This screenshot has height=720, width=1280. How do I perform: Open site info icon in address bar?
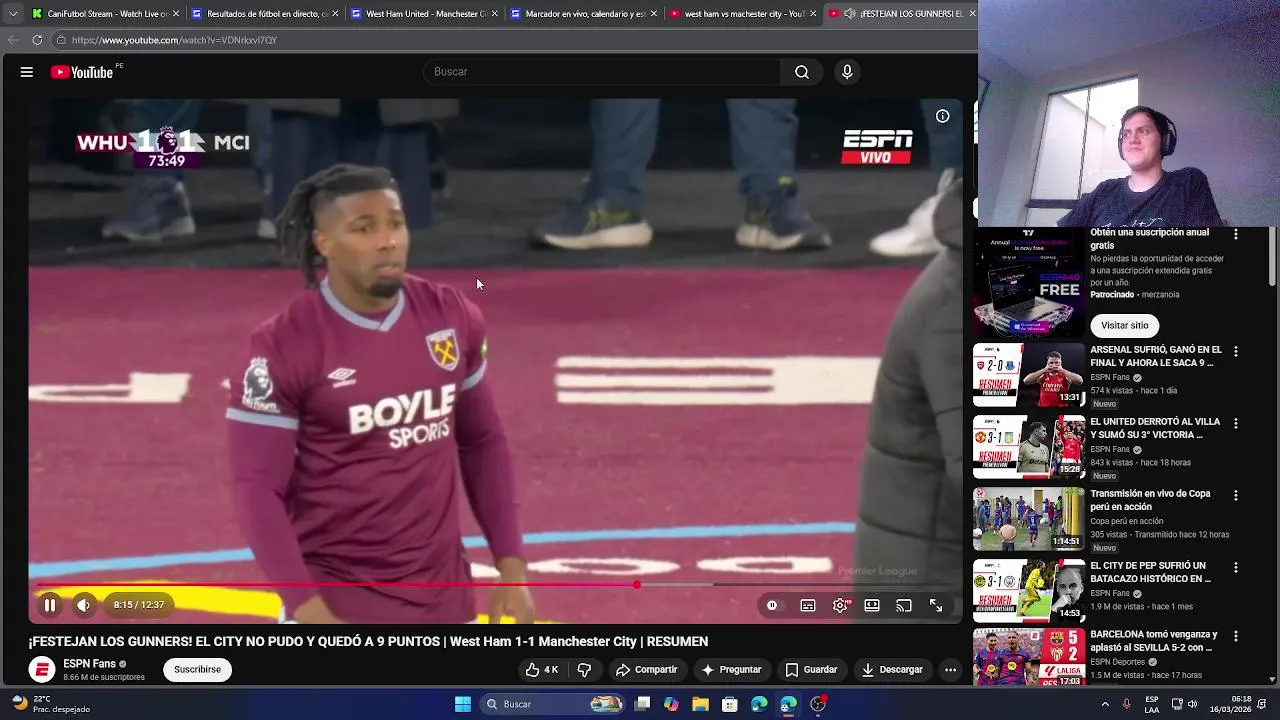[61, 40]
